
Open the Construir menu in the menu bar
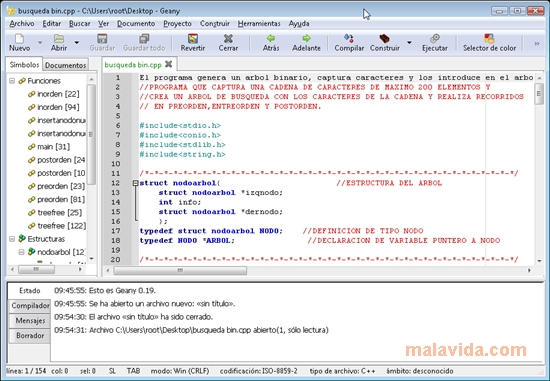[x=215, y=24]
